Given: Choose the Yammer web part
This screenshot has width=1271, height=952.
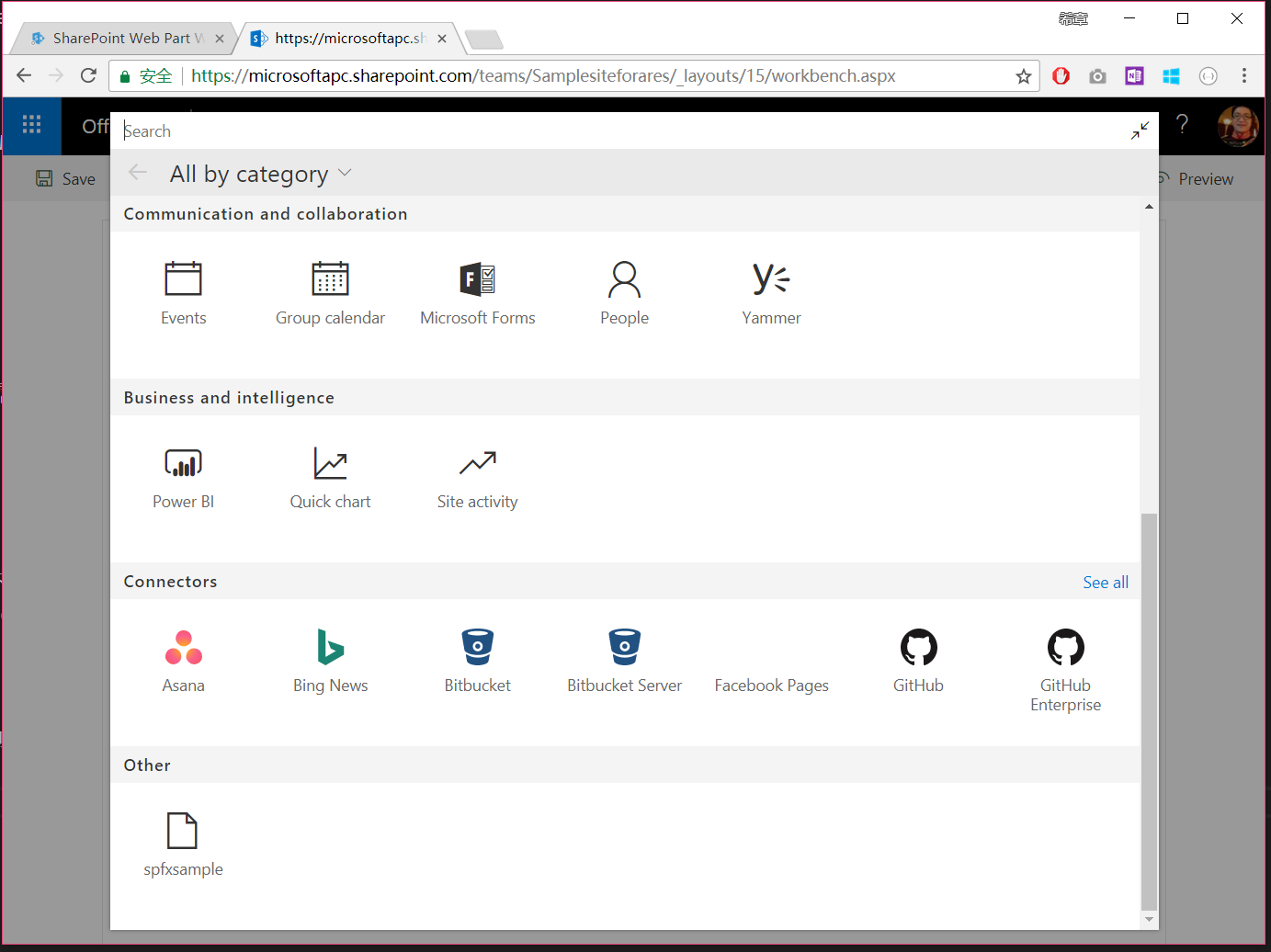Looking at the screenshot, I should click(x=771, y=292).
